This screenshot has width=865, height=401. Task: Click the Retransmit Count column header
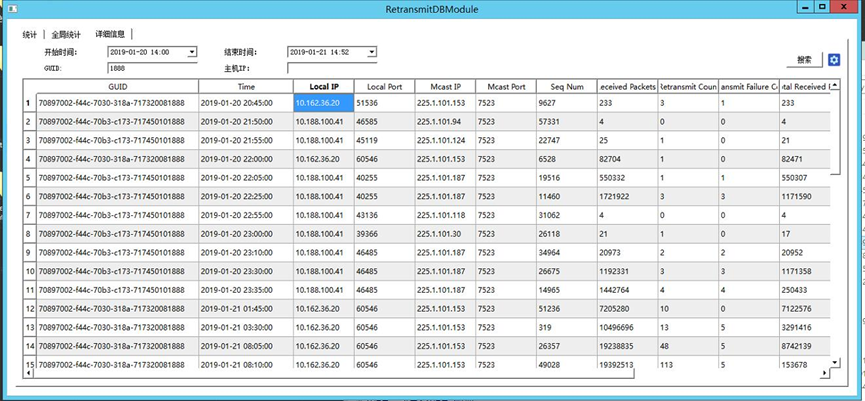click(688, 87)
